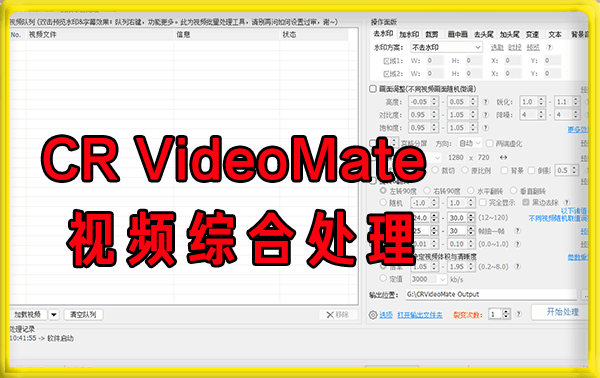Expand the arrow next to 加载视频
Screen dimensions: 600x378
pos(54,314)
